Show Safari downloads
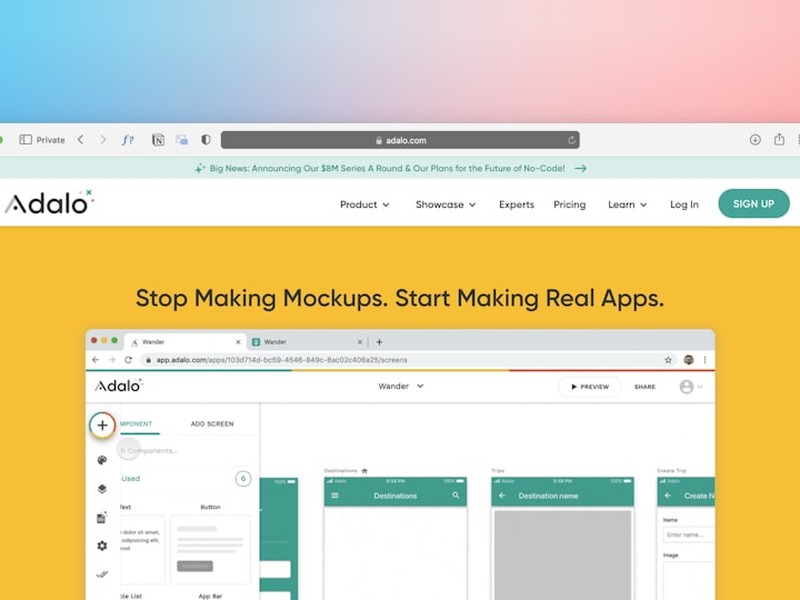Viewport: 800px width, 600px height. pos(755,140)
